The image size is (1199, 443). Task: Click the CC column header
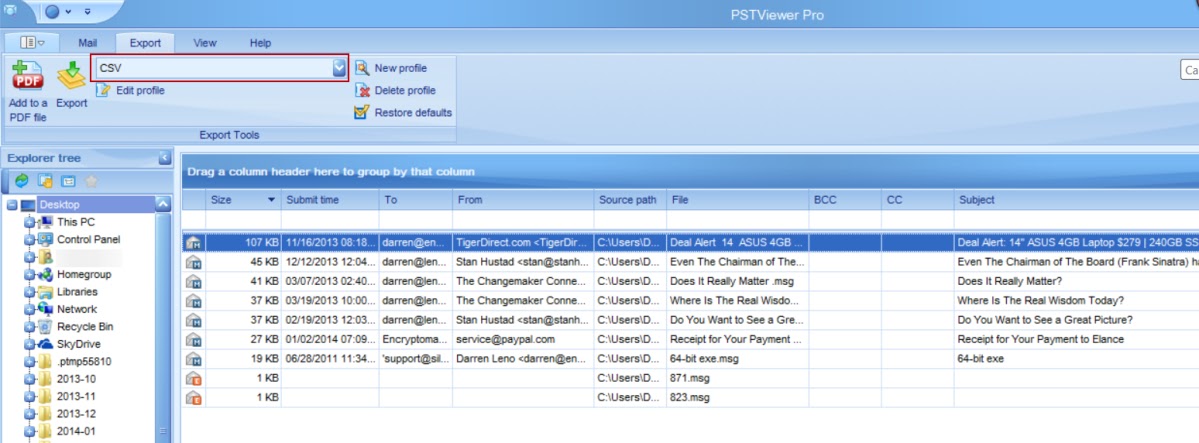917,200
